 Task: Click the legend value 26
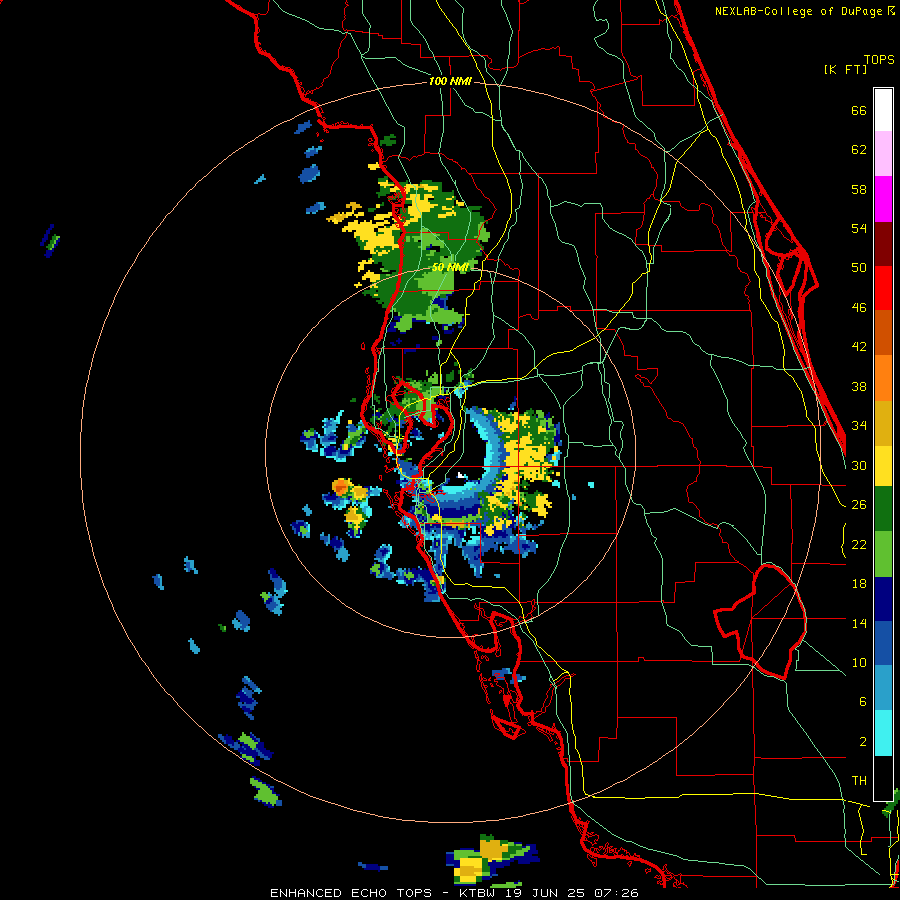tap(859, 505)
